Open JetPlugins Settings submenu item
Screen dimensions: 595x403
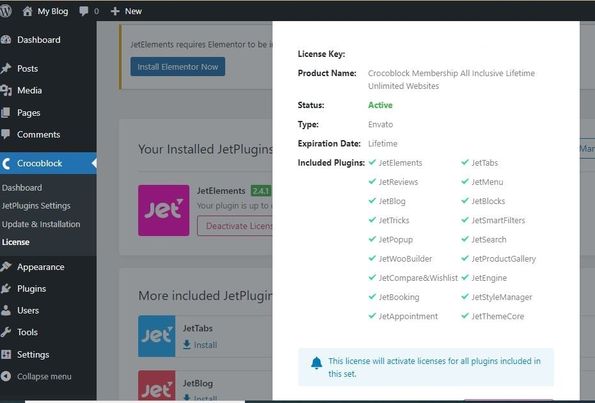click(36, 206)
